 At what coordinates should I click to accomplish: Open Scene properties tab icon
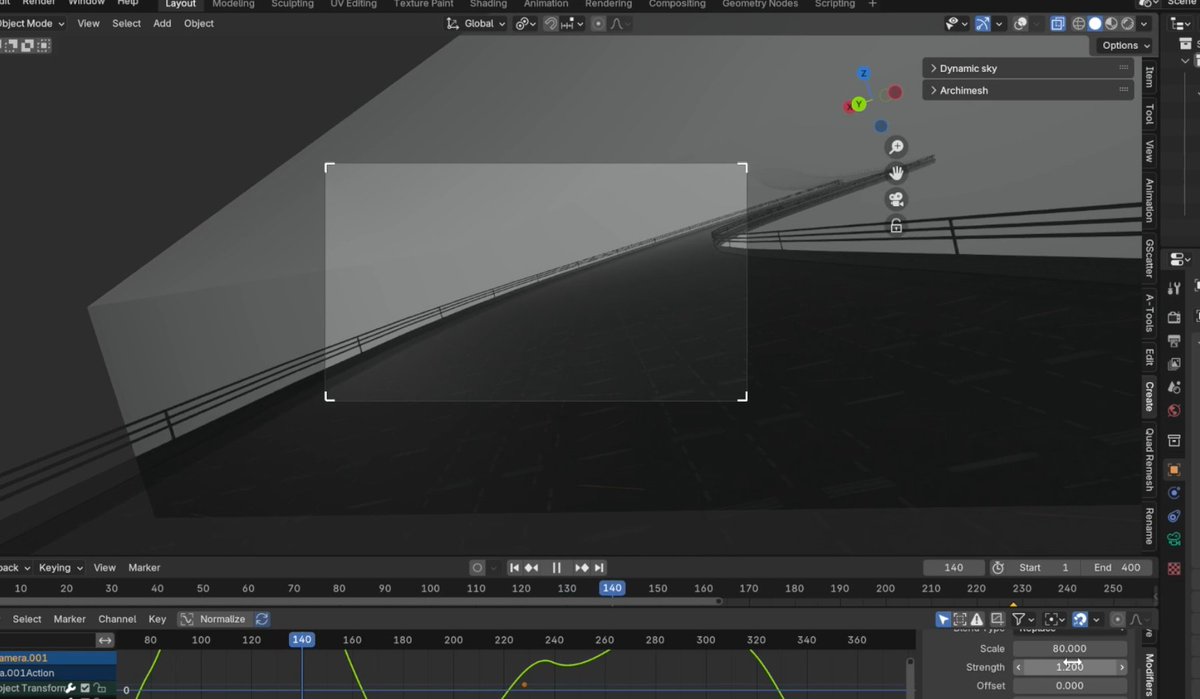click(1175, 389)
